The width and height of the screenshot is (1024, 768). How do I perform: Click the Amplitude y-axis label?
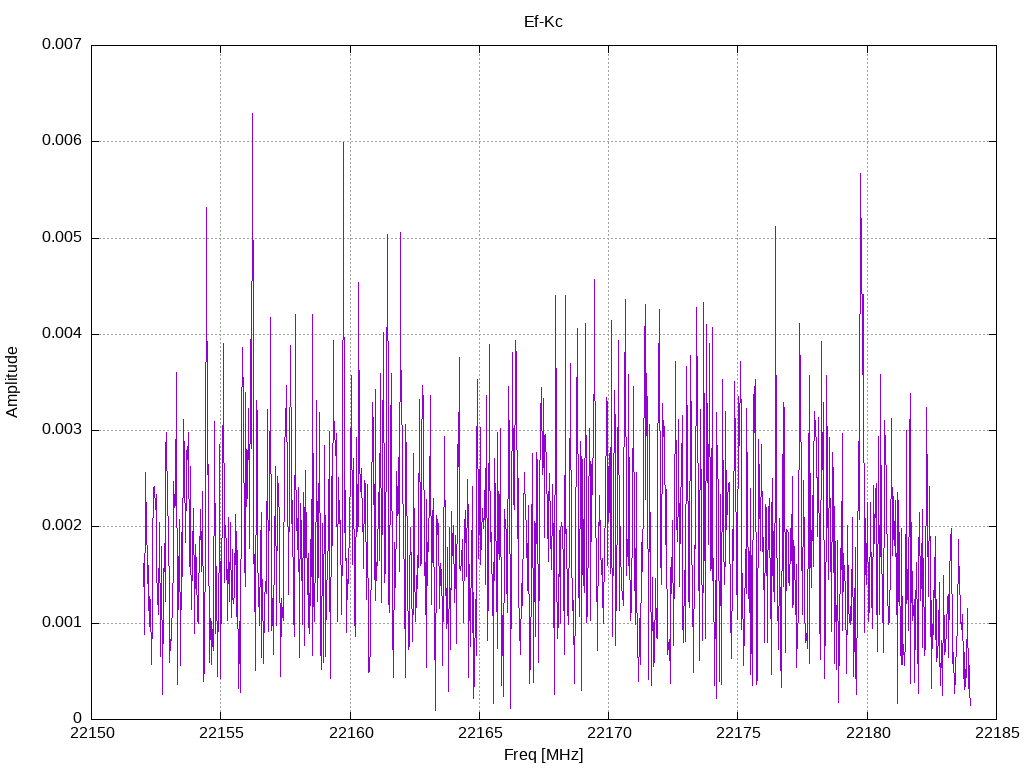pos(12,382)
